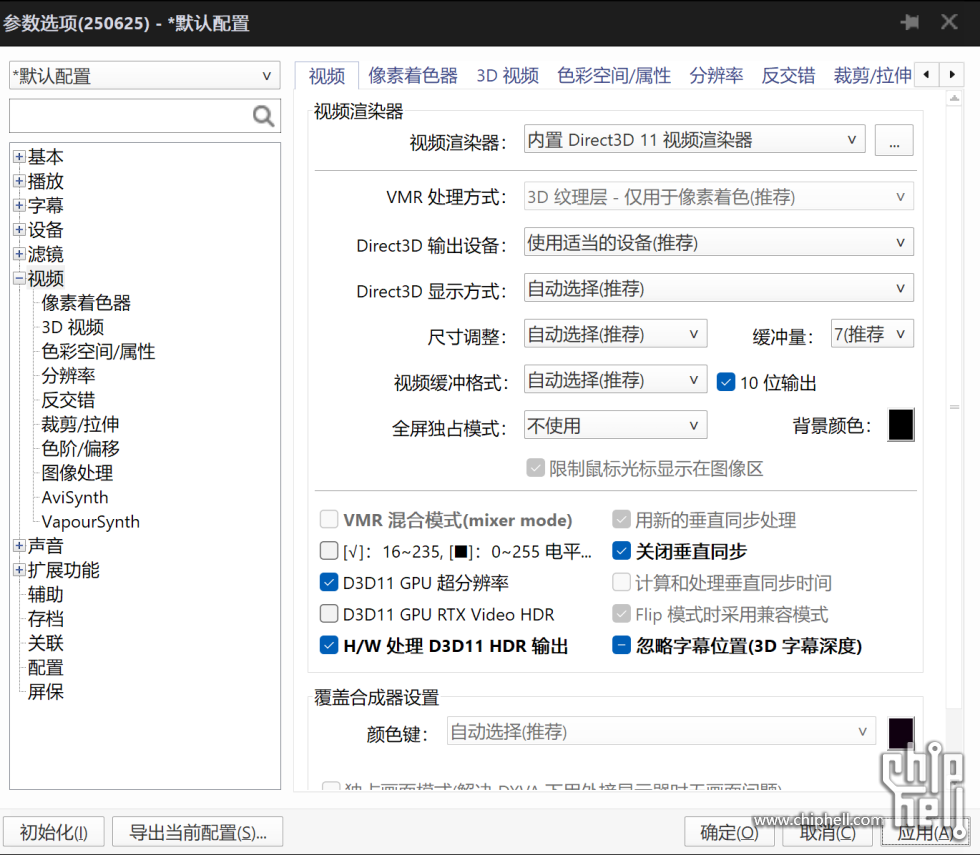
Task: Close the preferences window
Action: click(949, 22)
